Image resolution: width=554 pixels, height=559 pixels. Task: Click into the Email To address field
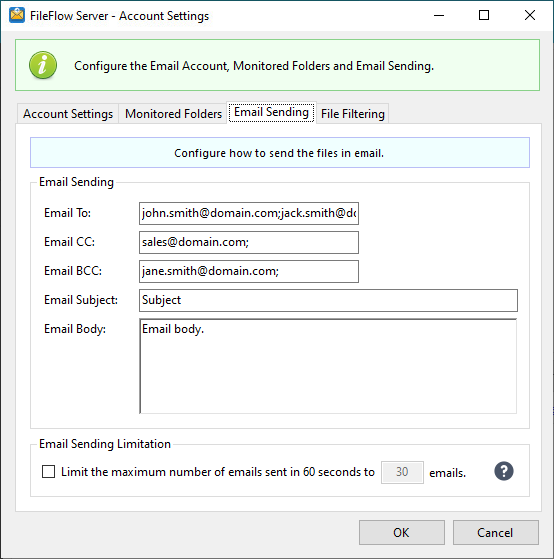click(249, 213)
